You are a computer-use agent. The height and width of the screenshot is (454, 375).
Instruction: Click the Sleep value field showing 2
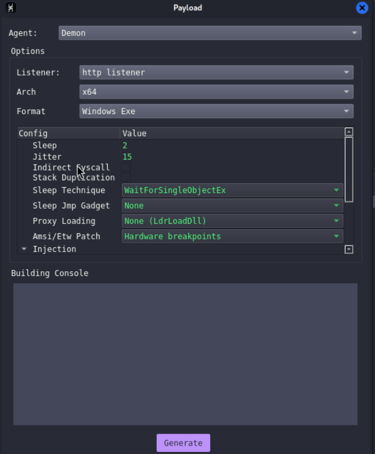(125, 145)
